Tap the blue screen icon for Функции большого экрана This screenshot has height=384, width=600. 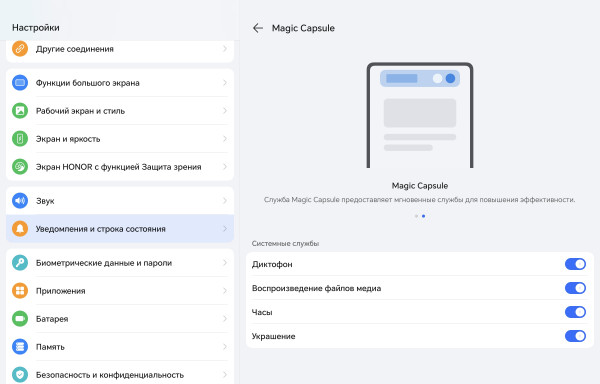pos(20,83)
